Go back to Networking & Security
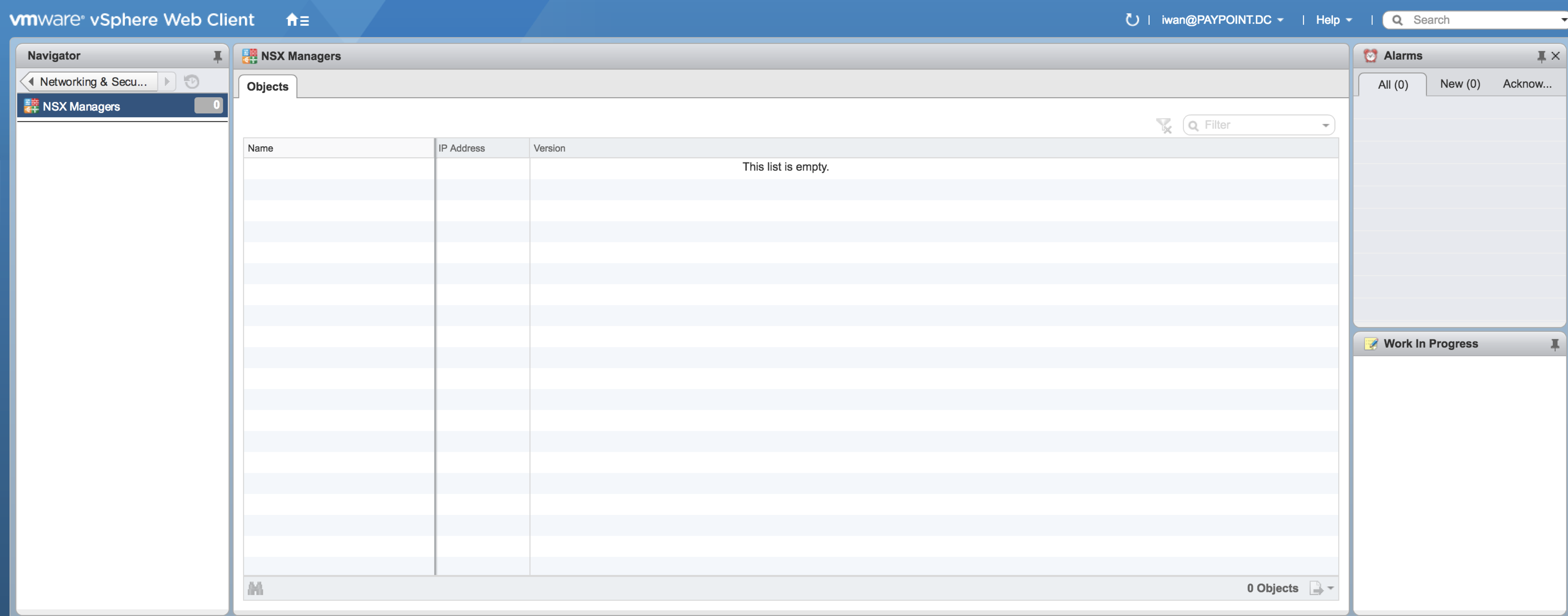This screenshot has width=1568, height=616. [x=88, y=82]
